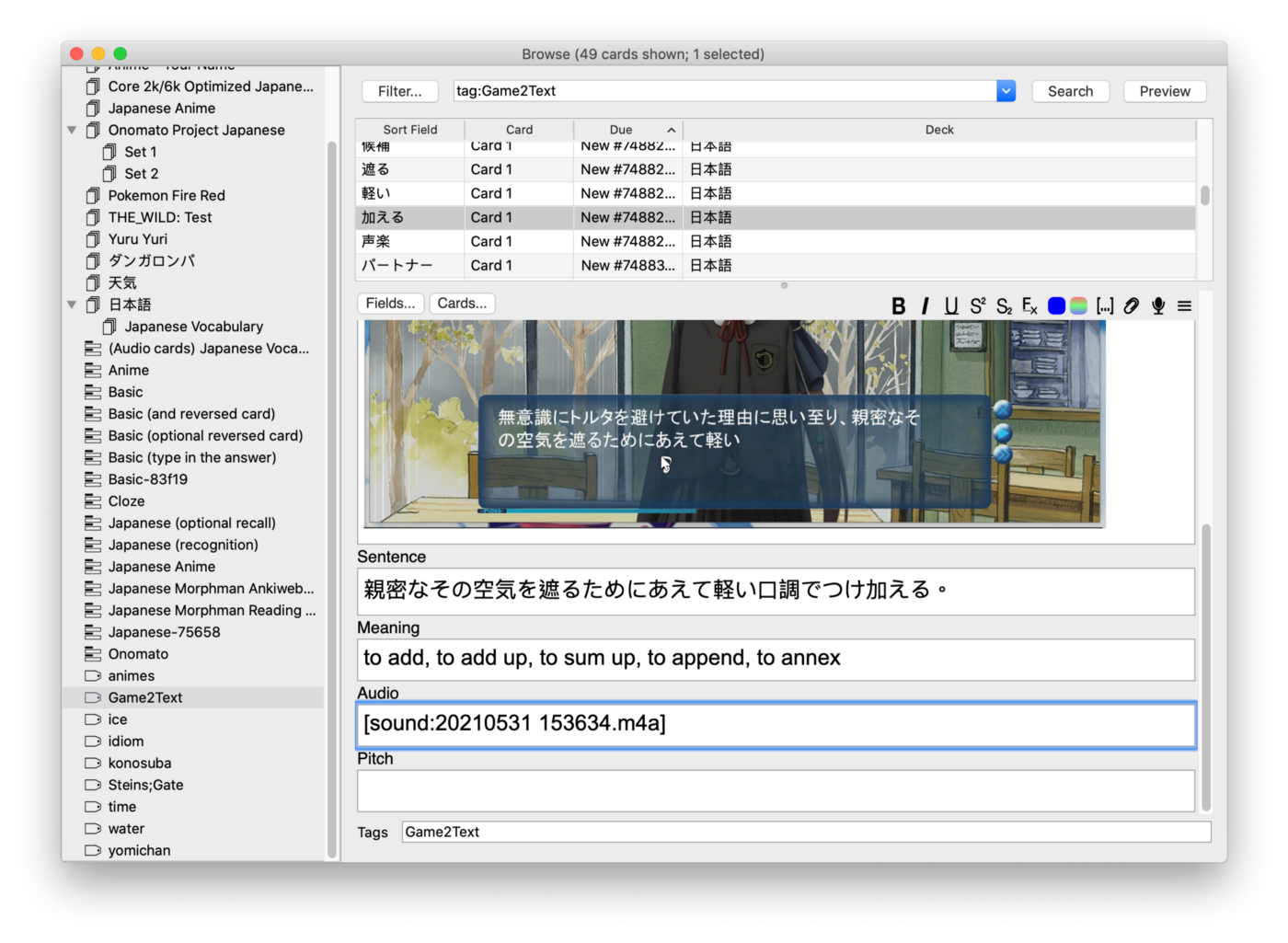The height and width of the screenshot is (943, 1288).
Task: Select the Game2Text tag
Action: coord(145,697)
